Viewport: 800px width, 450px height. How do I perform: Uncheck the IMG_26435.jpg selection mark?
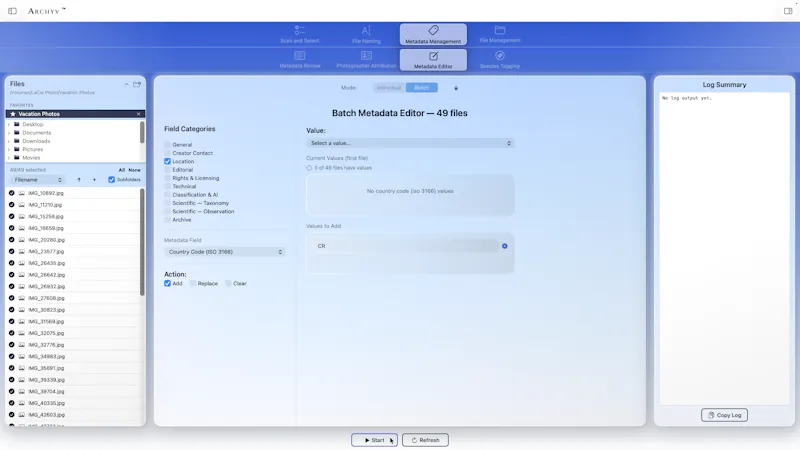[x=12, y=263]
